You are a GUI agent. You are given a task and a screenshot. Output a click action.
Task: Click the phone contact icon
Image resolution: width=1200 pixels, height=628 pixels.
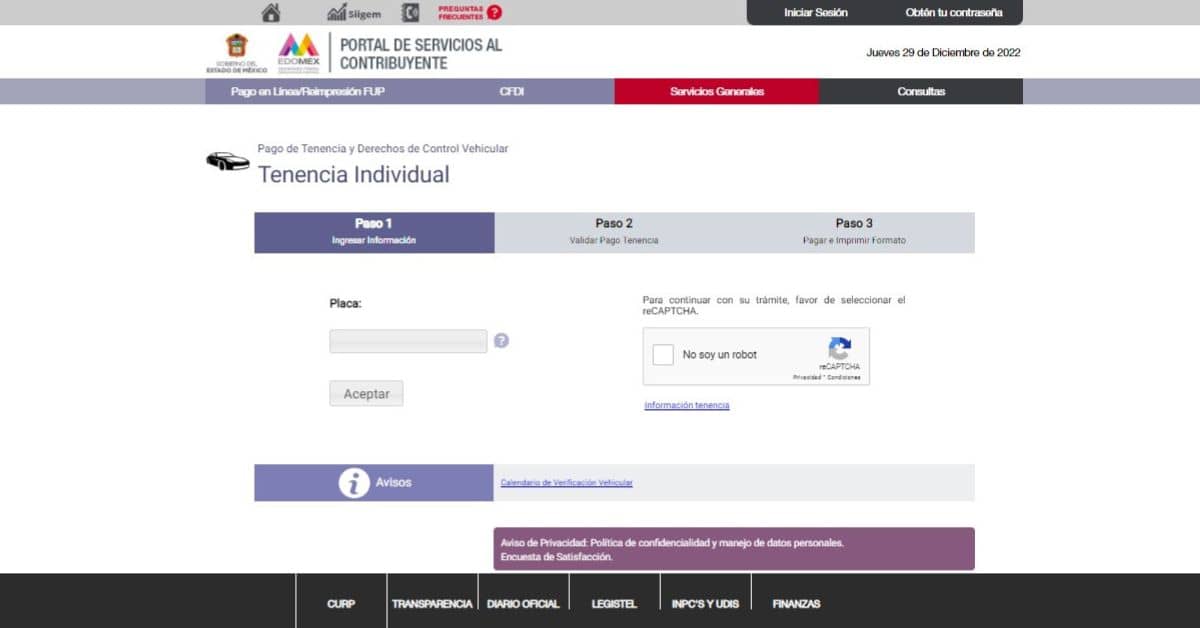click(410, 13)
